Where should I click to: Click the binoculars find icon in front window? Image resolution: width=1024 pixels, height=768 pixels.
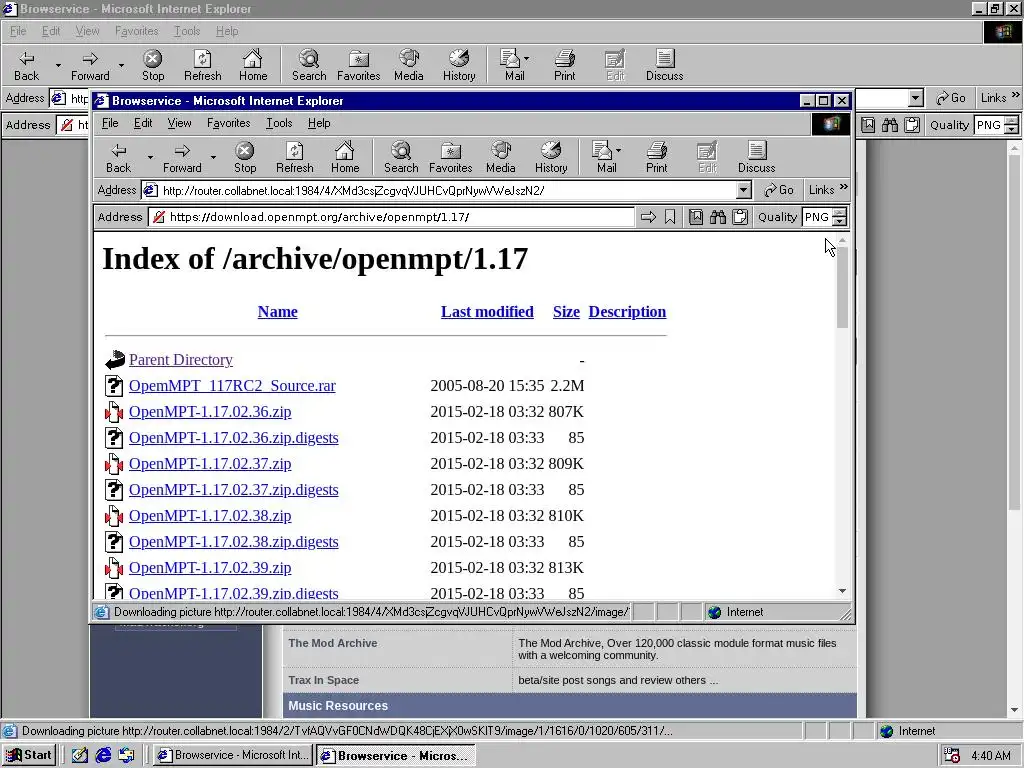point(718,217)
